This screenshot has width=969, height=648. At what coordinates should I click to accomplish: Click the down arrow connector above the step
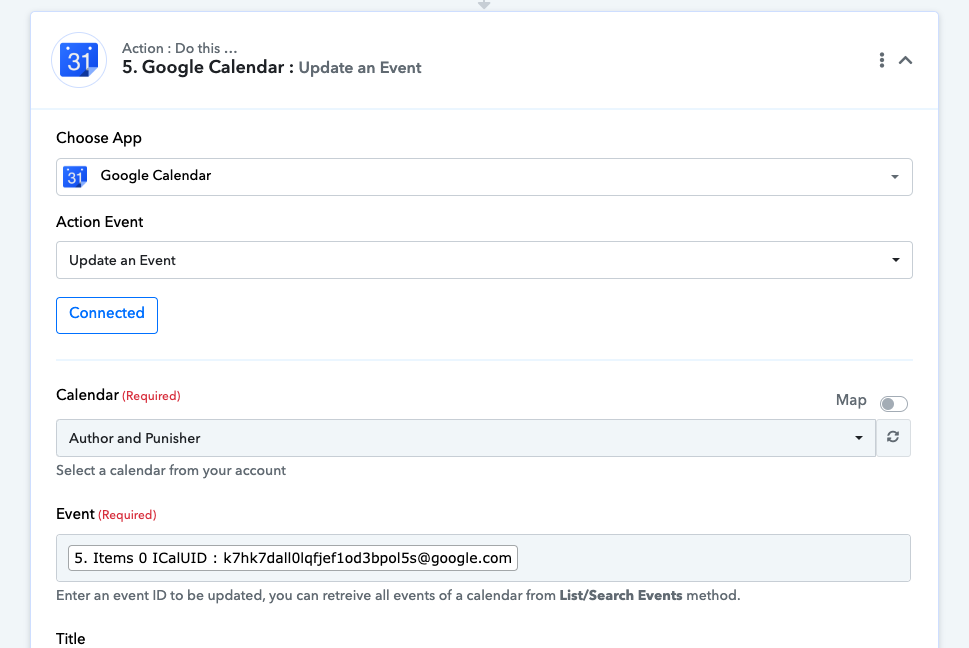click(484, 5)
